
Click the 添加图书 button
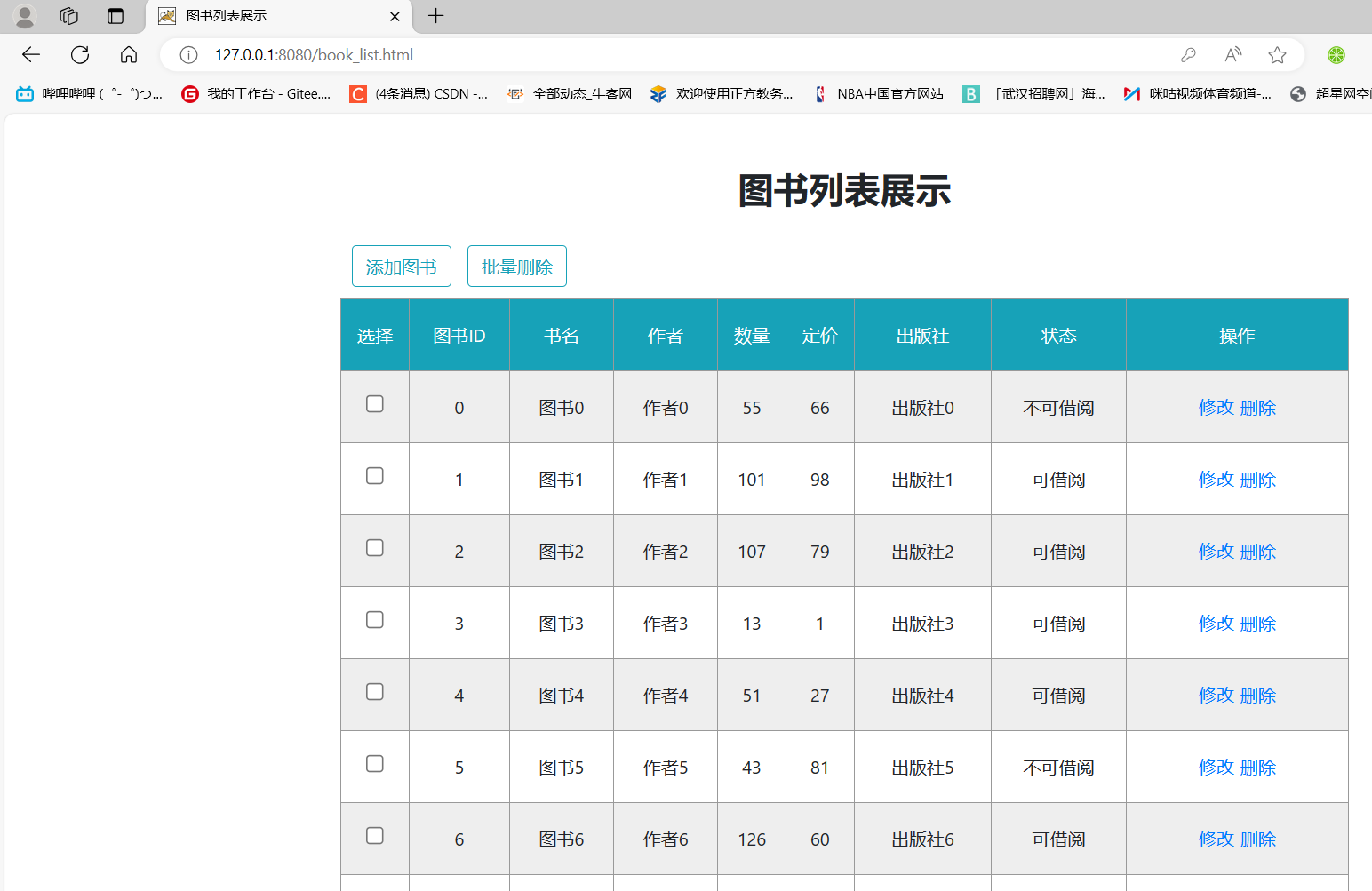[x=402, y=267]
